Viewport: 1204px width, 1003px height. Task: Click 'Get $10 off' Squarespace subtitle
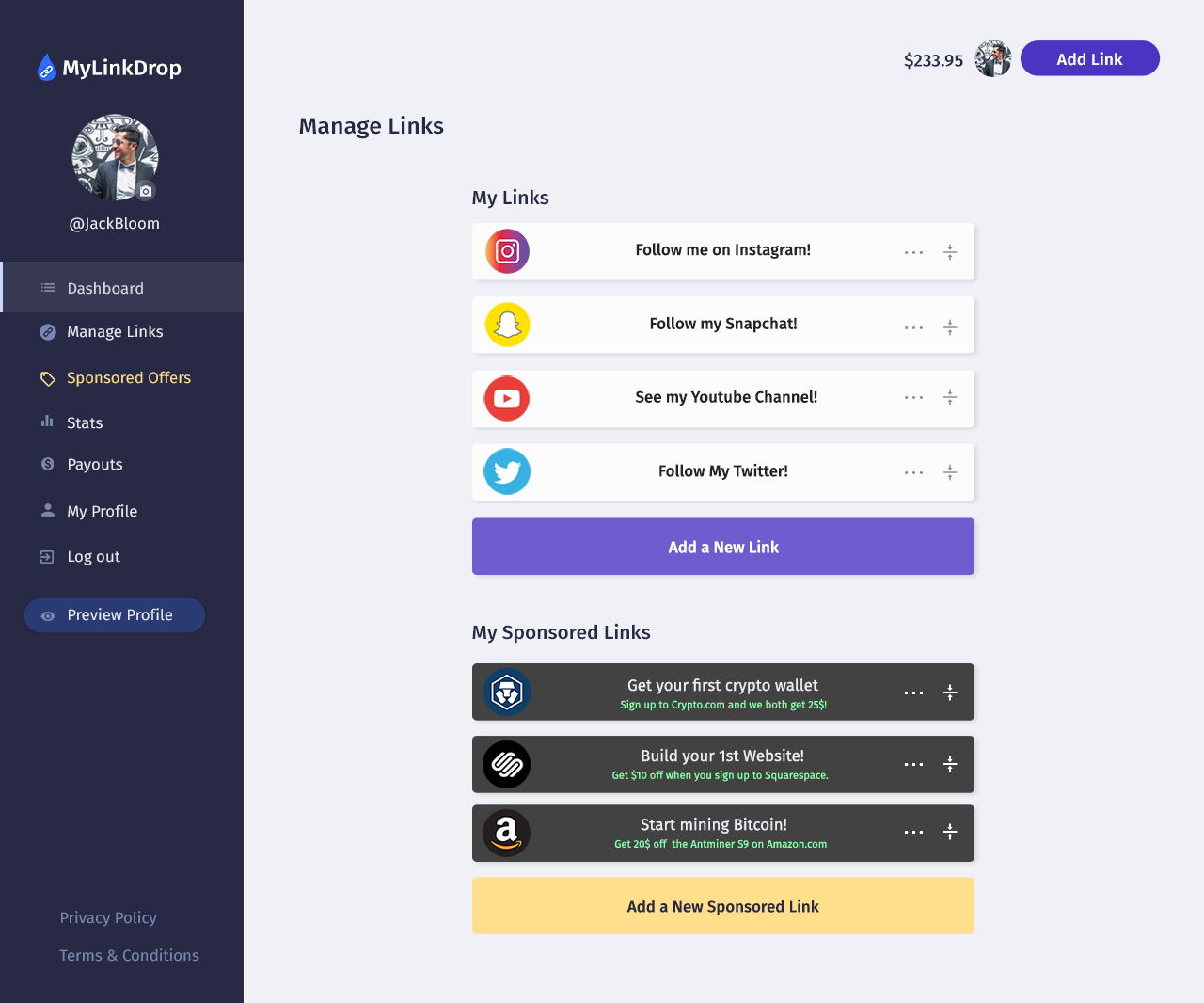[721, 775]
